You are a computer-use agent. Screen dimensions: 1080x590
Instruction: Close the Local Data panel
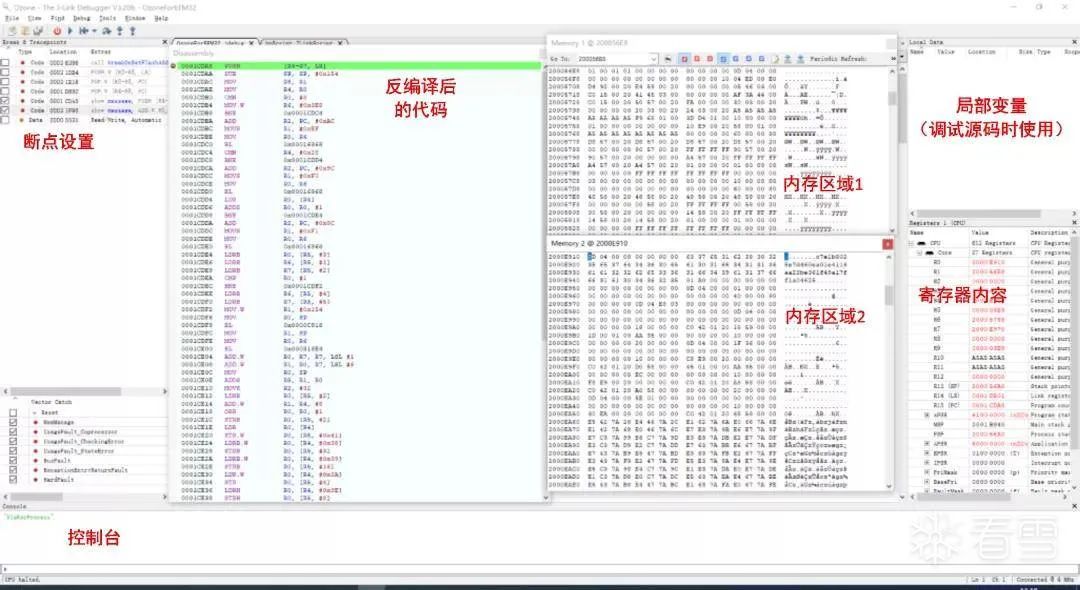coord(1074,42)
